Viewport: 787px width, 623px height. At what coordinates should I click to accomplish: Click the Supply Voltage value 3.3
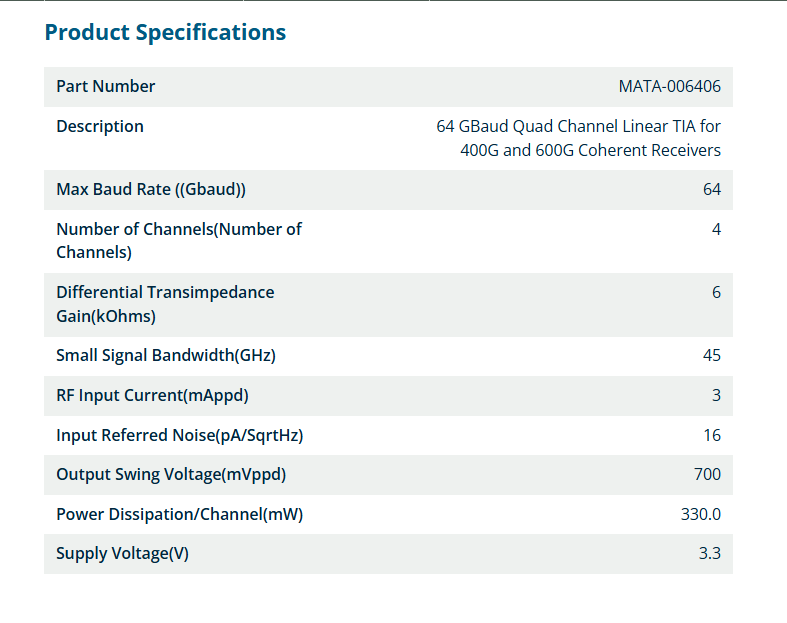tap(709, 553)
